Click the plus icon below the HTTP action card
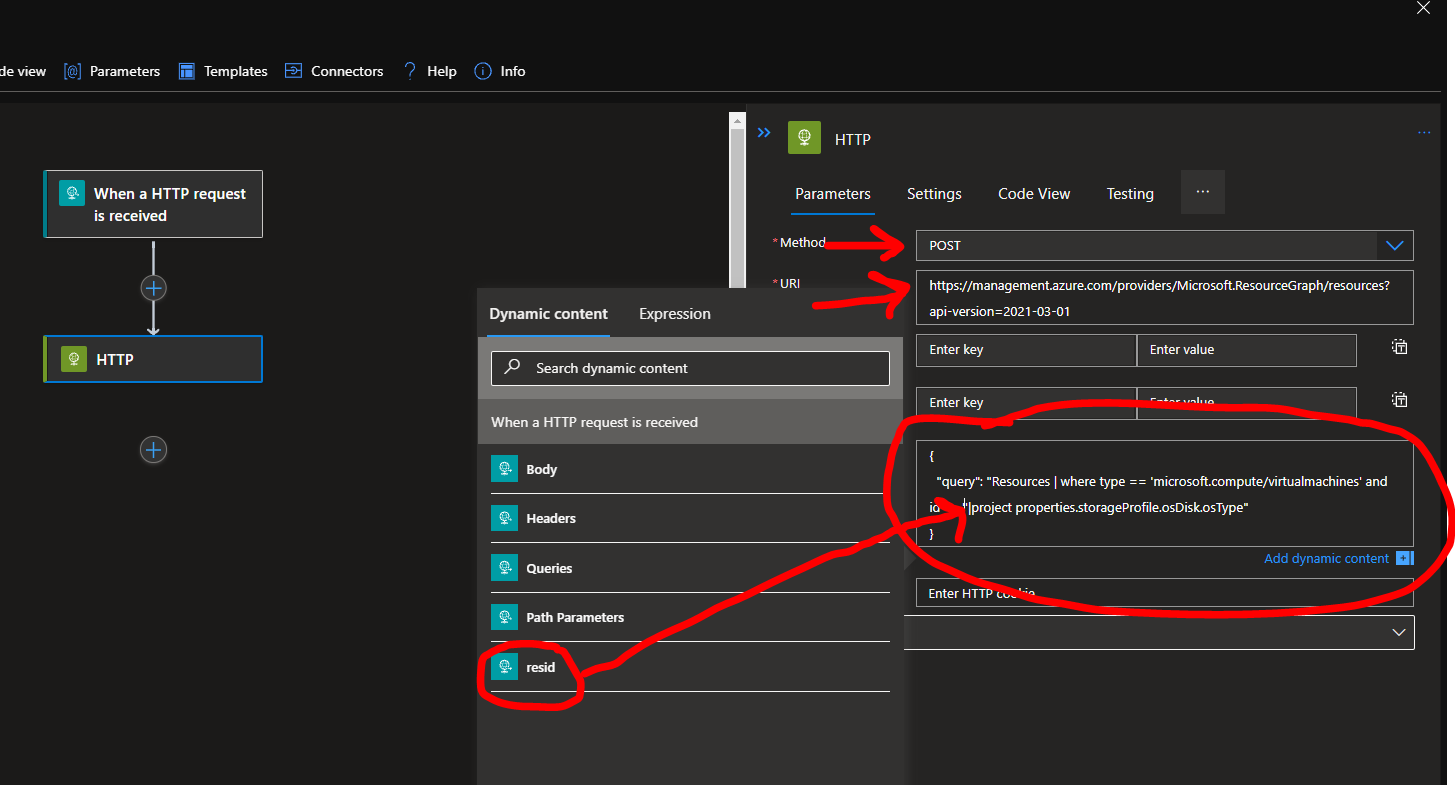The height and width of the screenshot is (785, 1455). [x=153, y=450]
